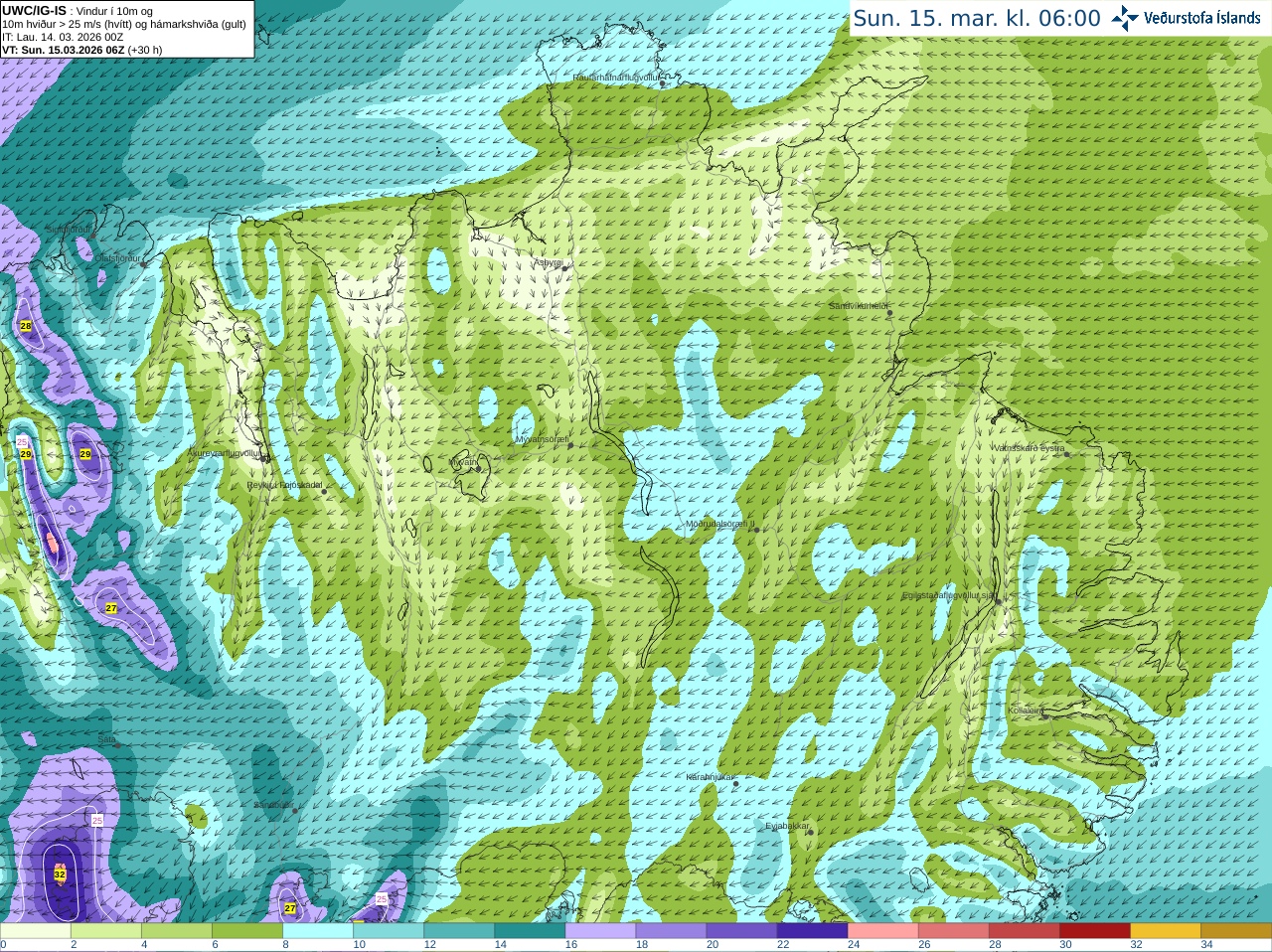Click the Sáta station label
The width and height of the screenshot is (1272, 952).
point(106,739)
